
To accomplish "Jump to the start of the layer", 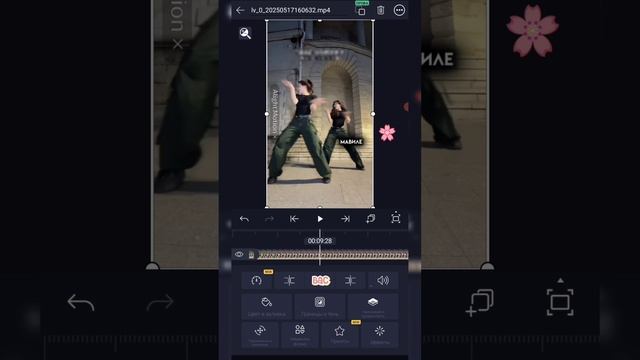I will pos(294,219).
